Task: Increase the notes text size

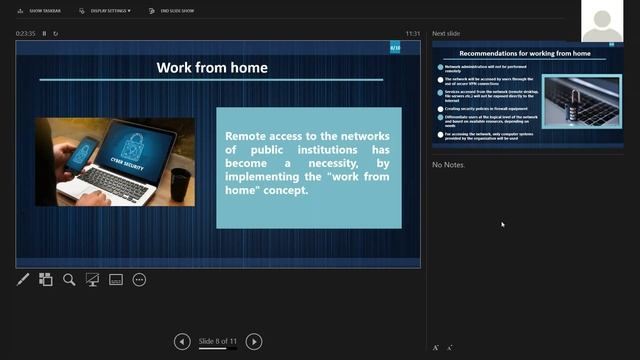Action: point(436,348)
